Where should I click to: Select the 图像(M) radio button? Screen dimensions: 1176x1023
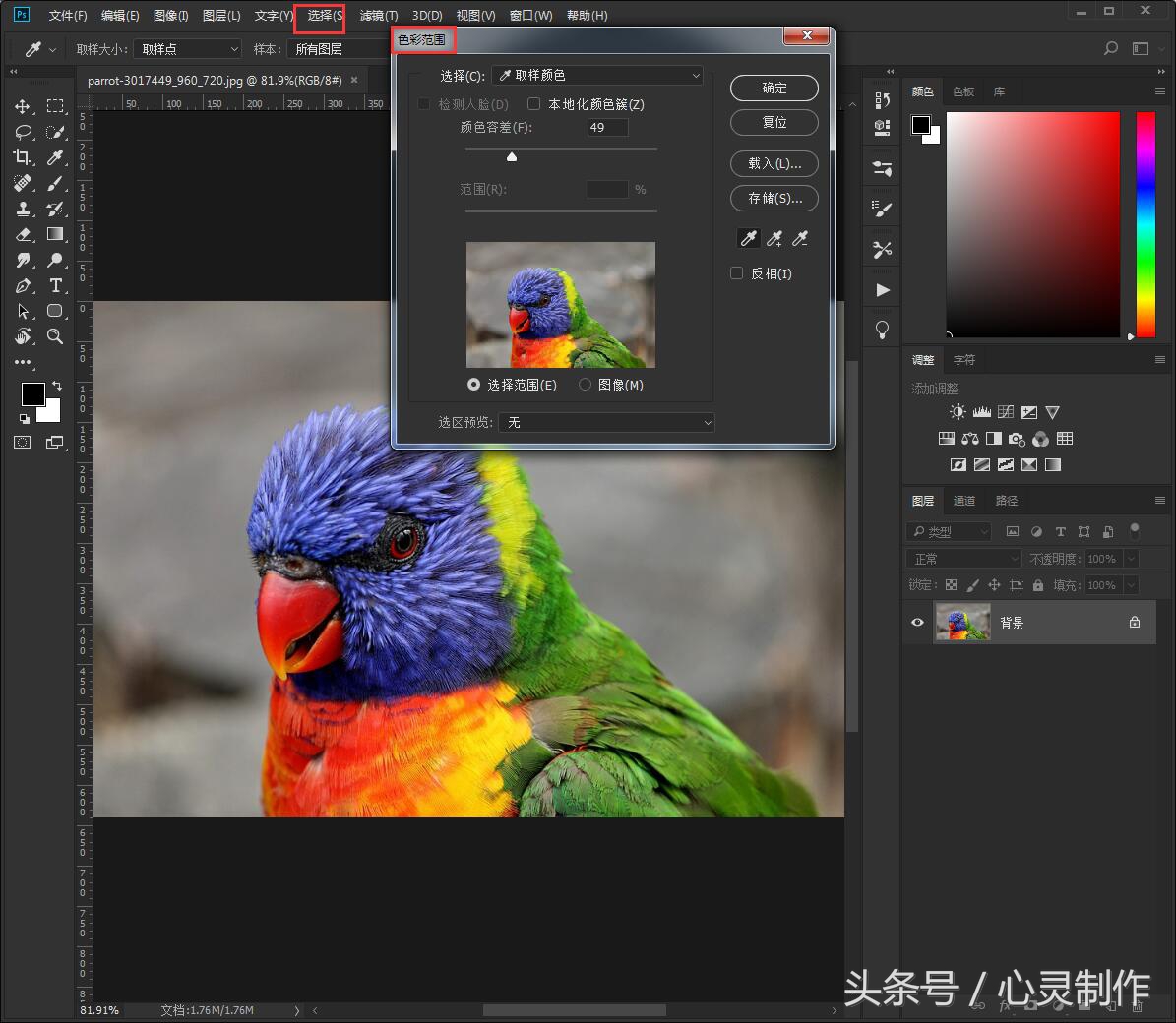point(585,385)
